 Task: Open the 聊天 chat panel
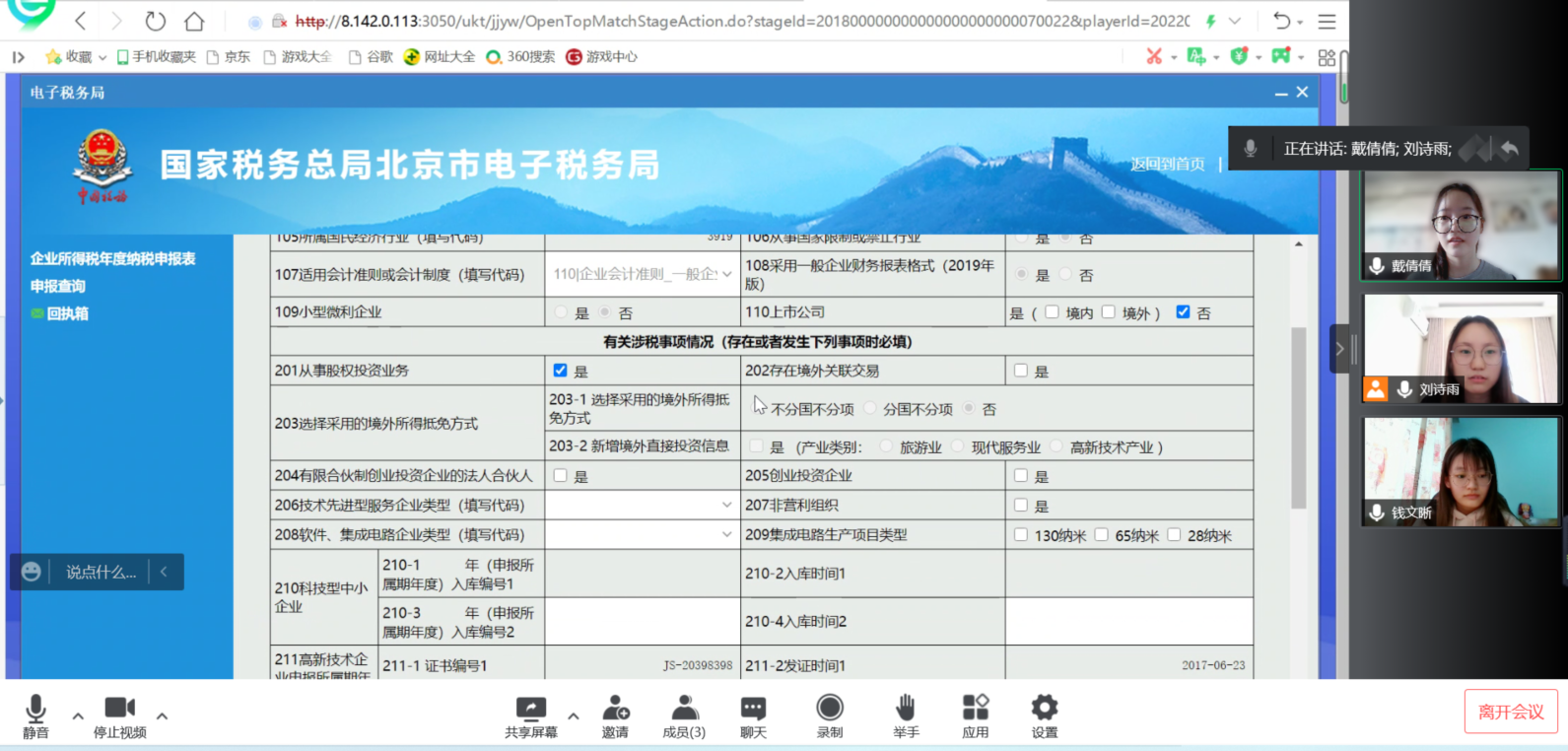point(753,709)
